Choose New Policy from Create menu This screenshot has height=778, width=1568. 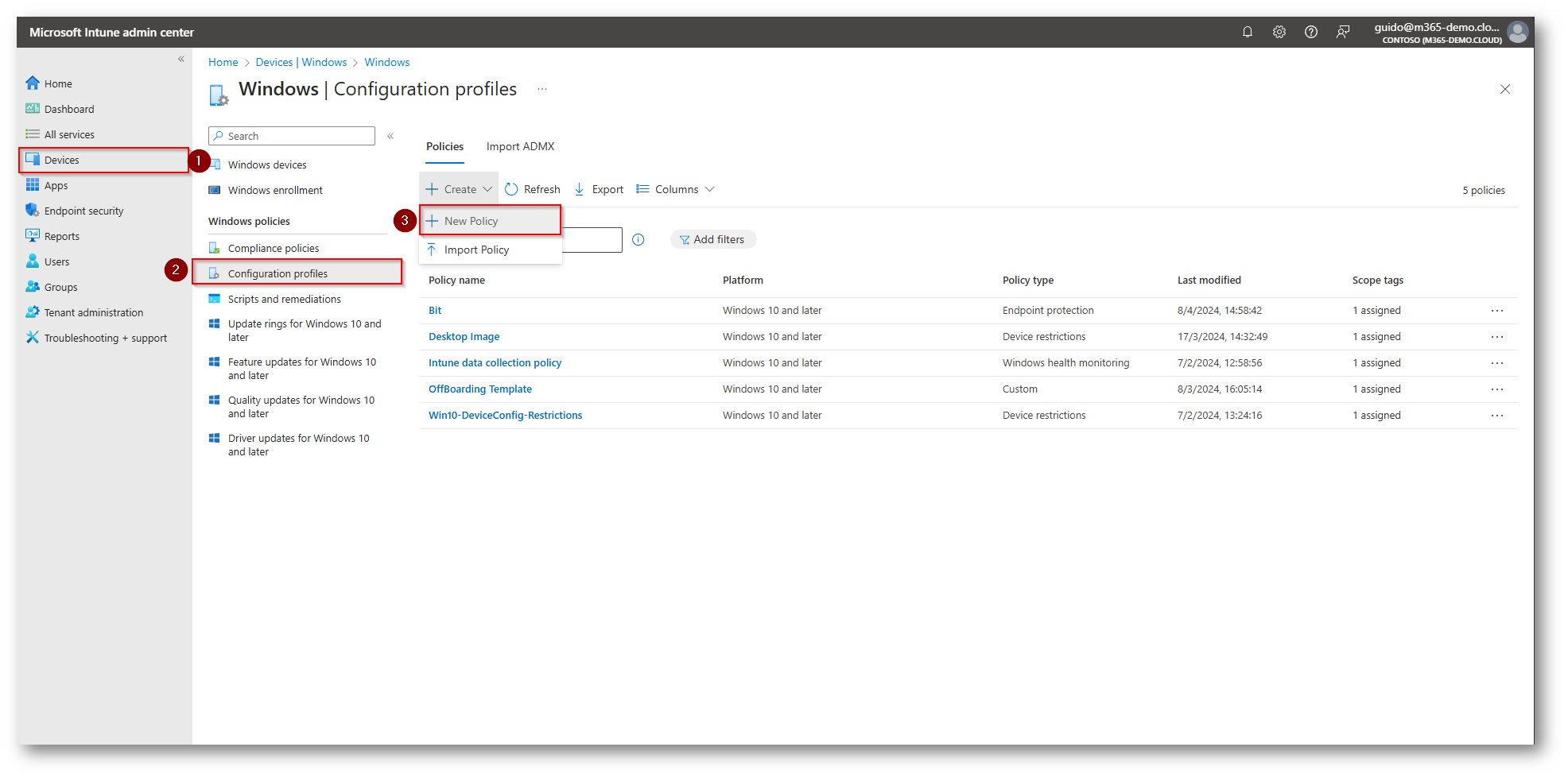click(491, 221)
